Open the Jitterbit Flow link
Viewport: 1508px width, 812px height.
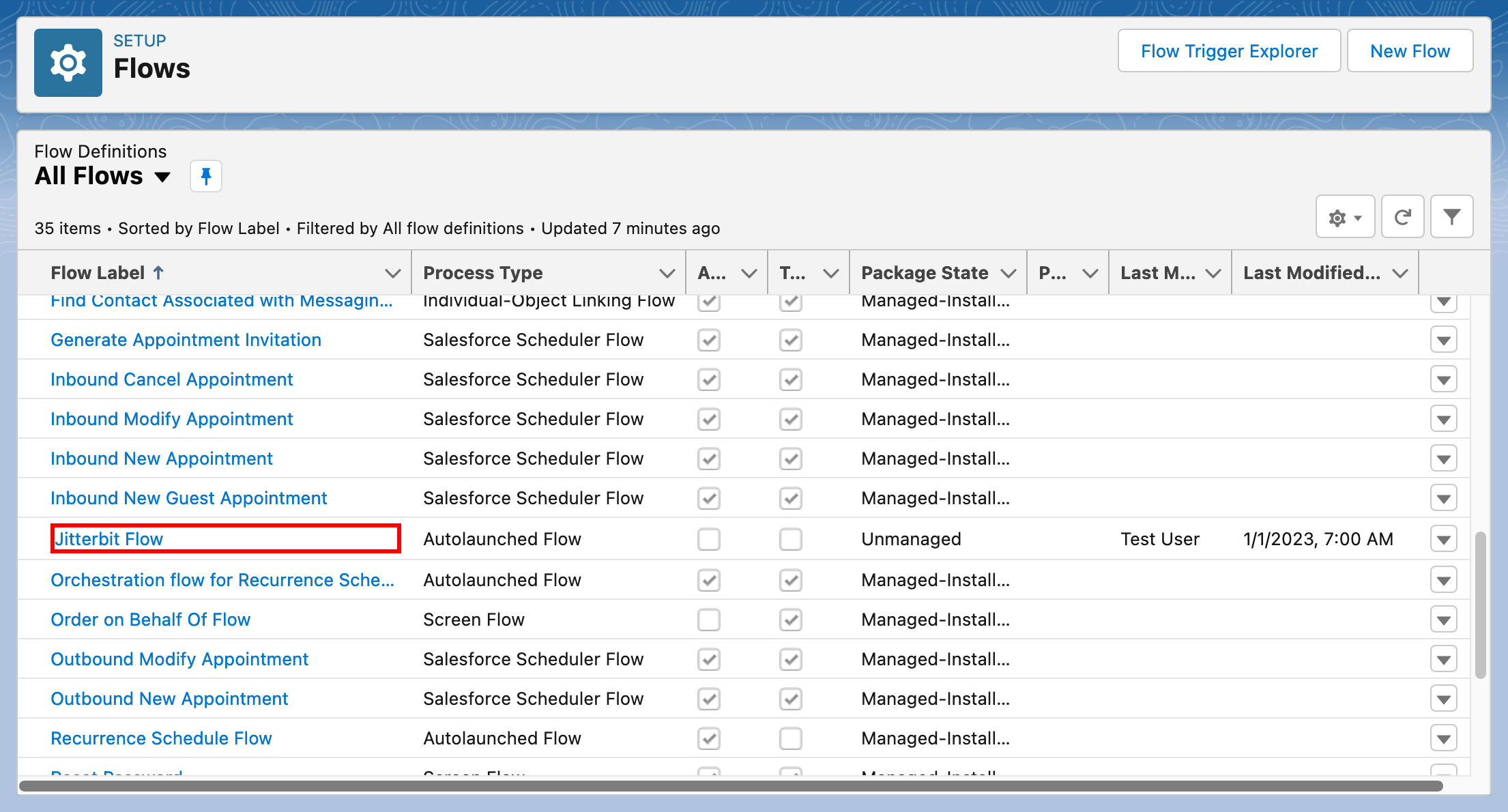tap(109, 539)
